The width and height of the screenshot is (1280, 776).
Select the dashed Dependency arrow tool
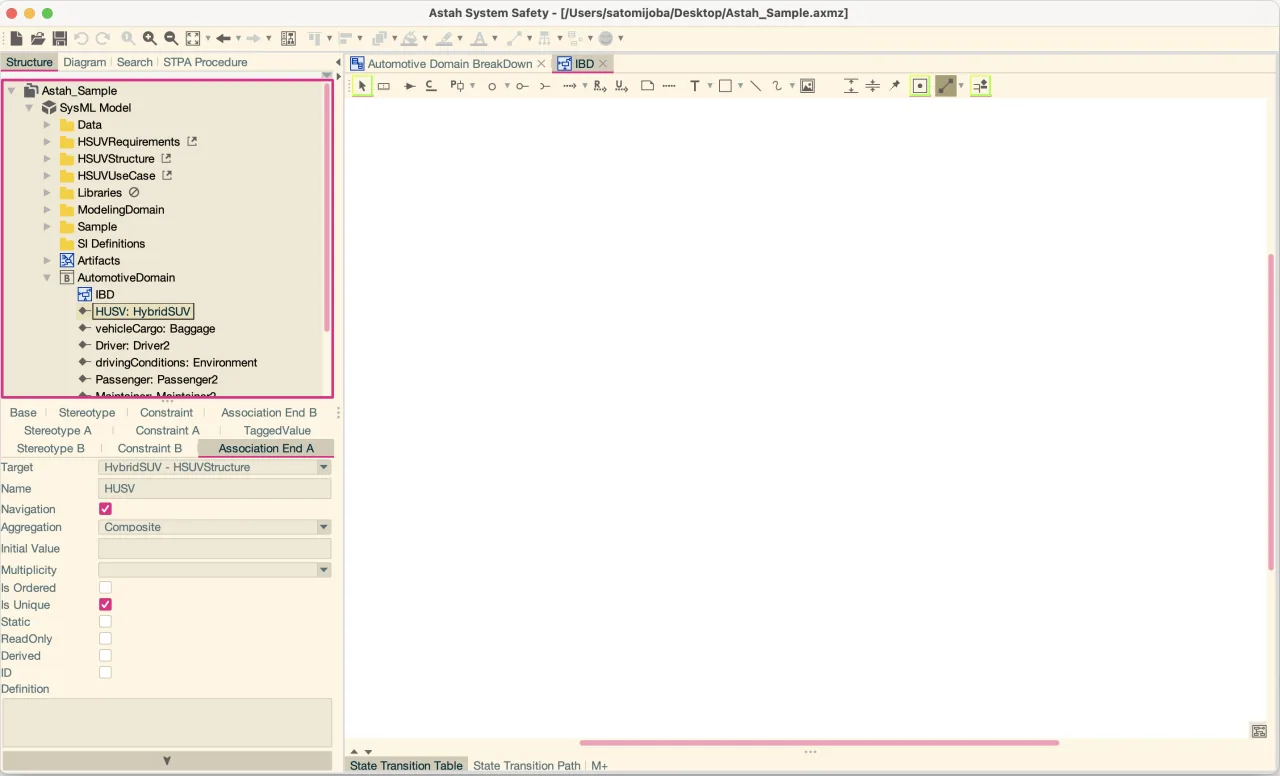point(569,86)
